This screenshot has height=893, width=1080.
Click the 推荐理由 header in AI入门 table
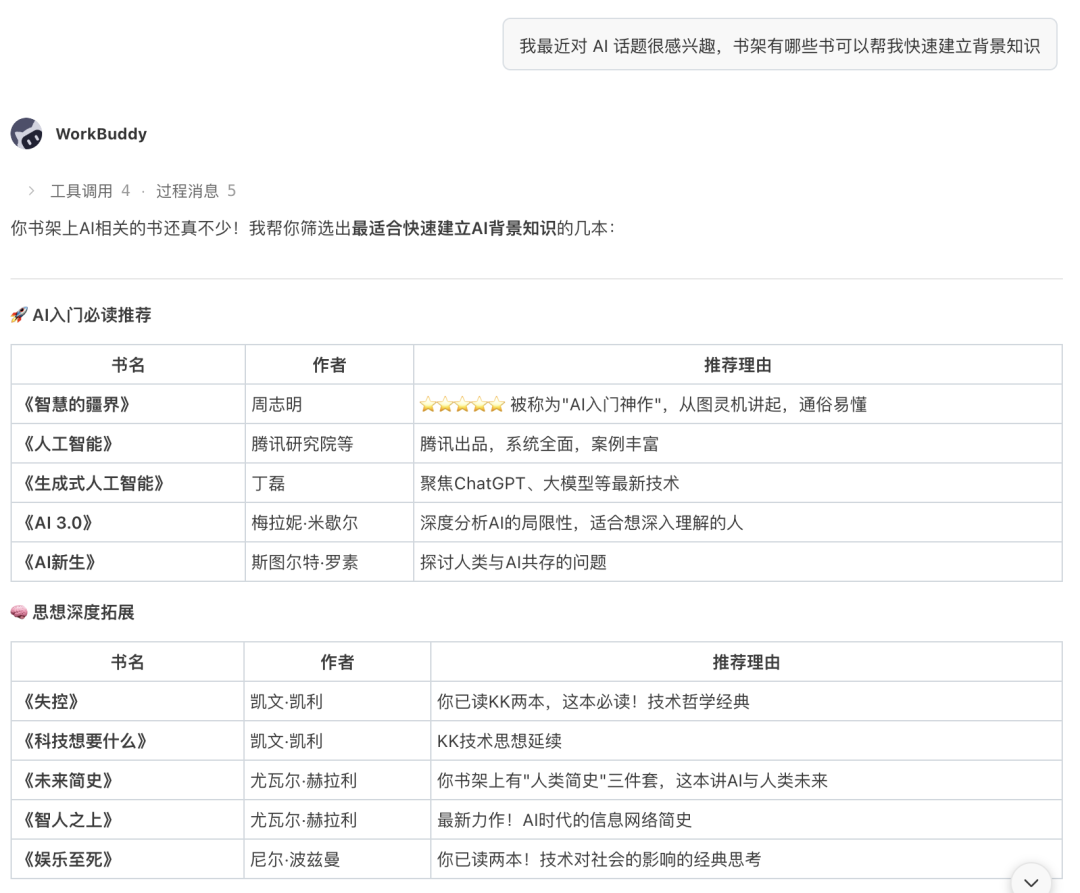pos(738,364)
